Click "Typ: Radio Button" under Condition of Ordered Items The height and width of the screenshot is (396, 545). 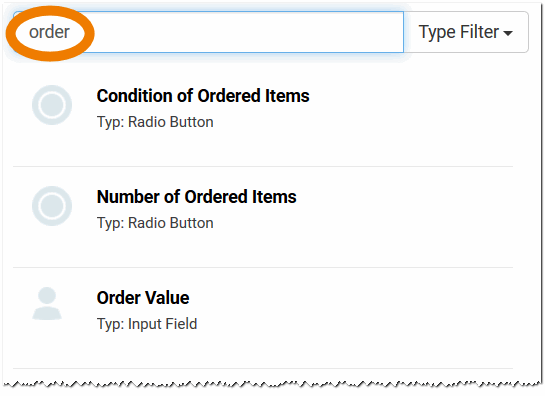click(155, 122)
